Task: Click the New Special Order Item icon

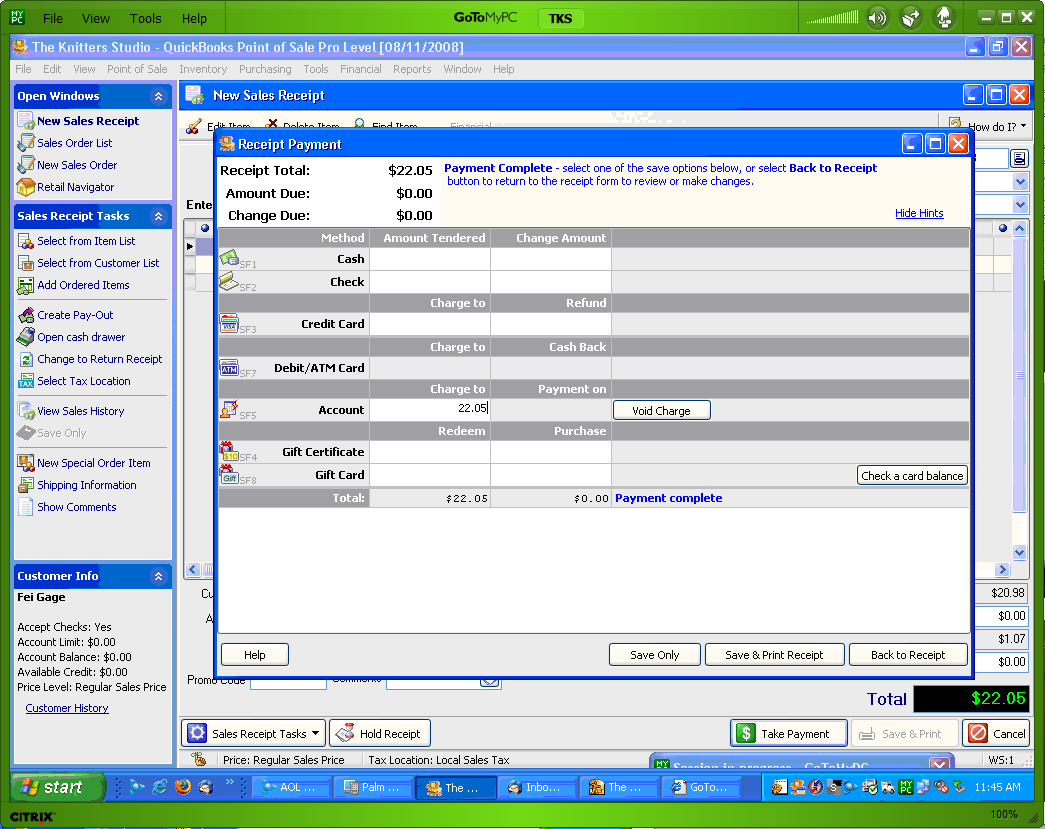Action: (x=26, y=463)
